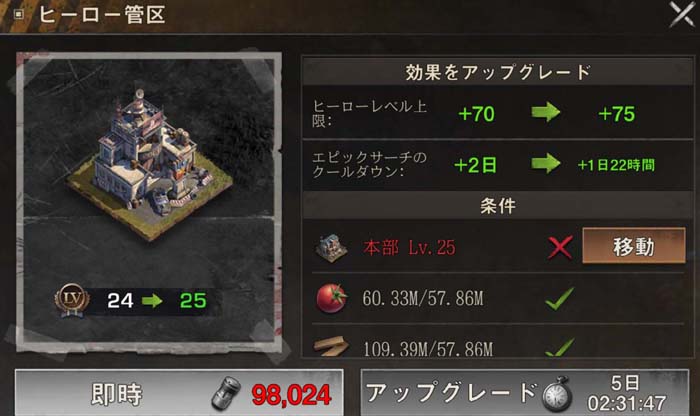Tap the tomato food resource icon
The height and width of the screenshot is (416, 700).
(332, 298)
